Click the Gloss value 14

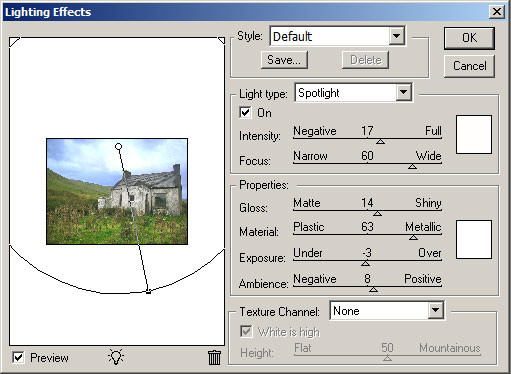(x=367, y=203)
